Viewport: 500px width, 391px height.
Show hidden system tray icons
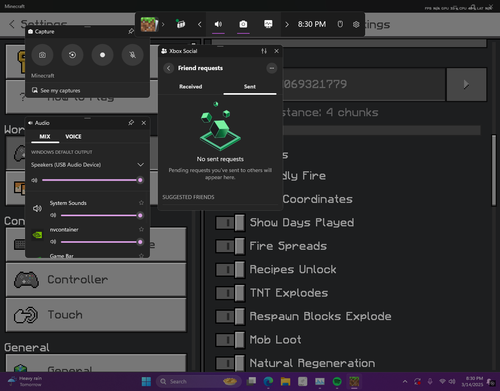[x=405, y=381]
